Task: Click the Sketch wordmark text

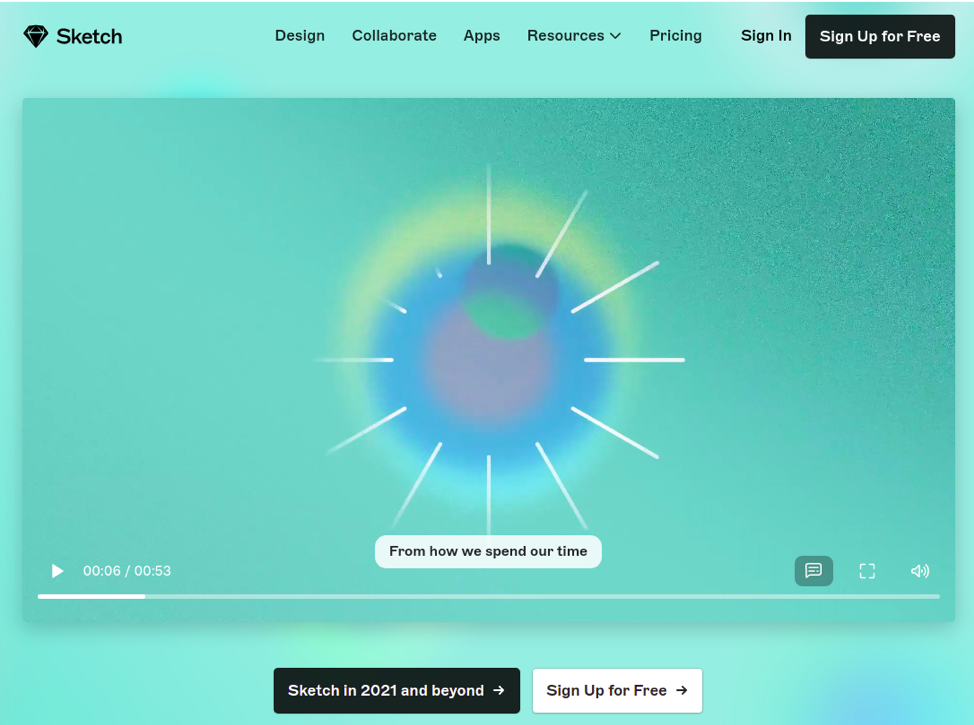Action: (x=89, y=37)
